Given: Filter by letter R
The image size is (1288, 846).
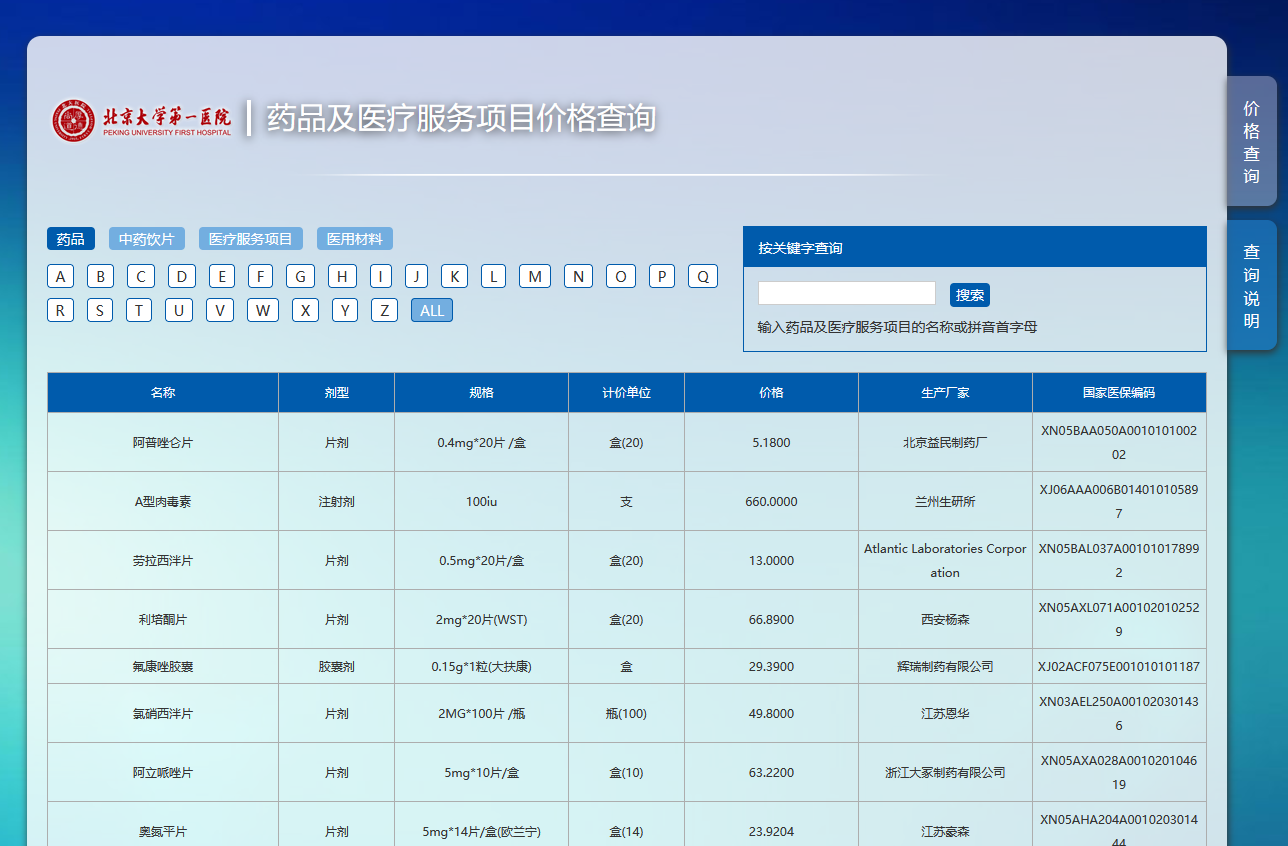Looking at the screenshot, I should point(60,310).
